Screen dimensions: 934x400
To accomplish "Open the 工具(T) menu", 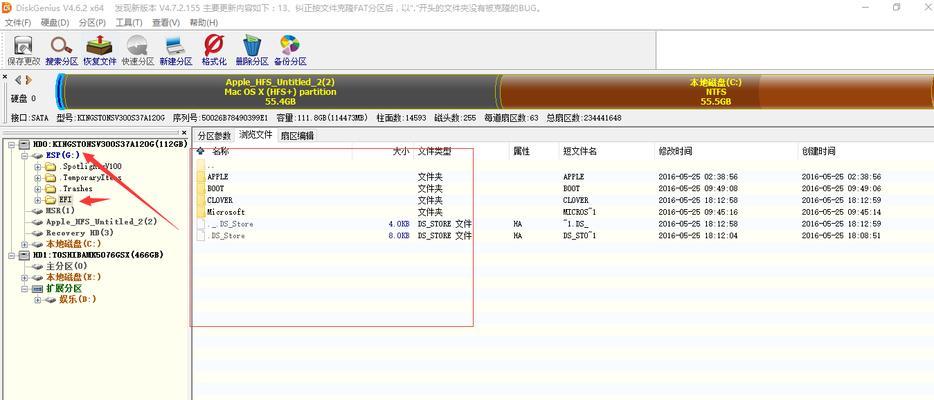I will pyautogui.click(x=129, y=22).
